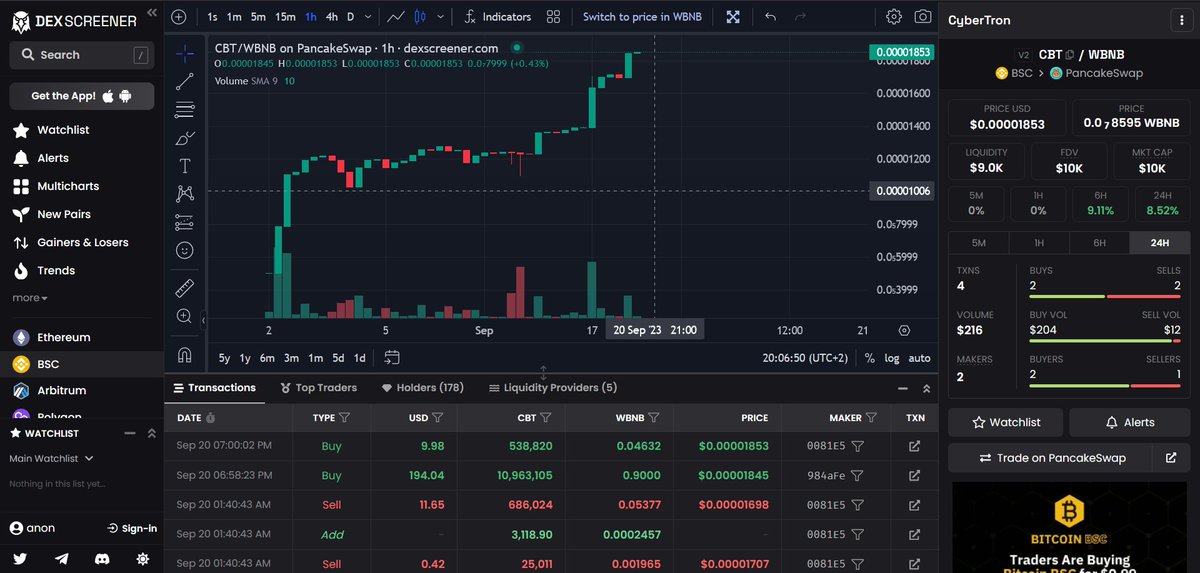This screenshot has height=573, width=1200.
Task: Select the 6H stats tab
Action: point(1099,243)
